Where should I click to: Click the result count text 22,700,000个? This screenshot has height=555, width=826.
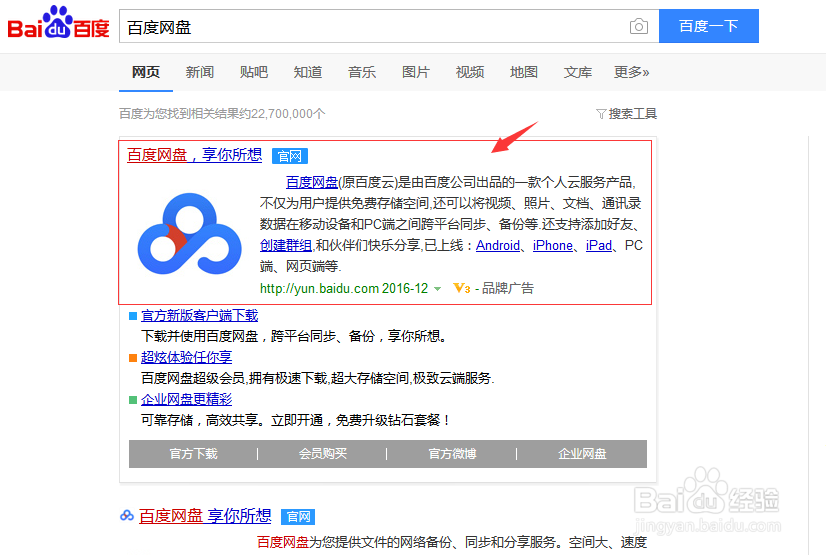click(288, 114)
